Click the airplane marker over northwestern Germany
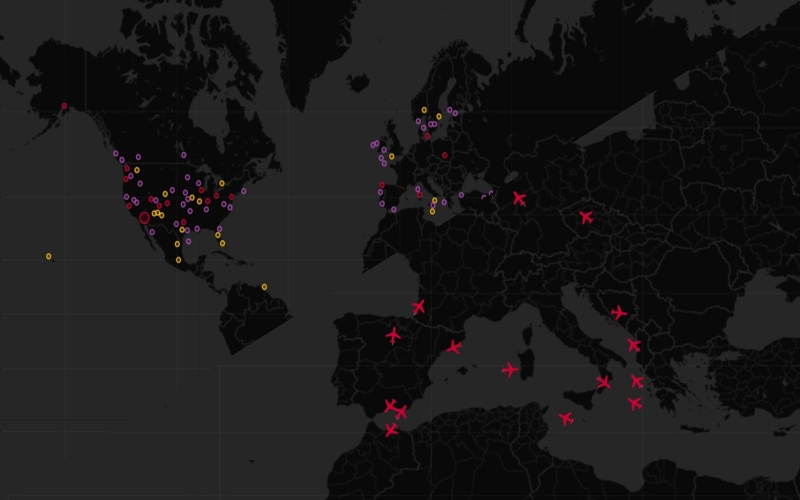 [519, 198]
